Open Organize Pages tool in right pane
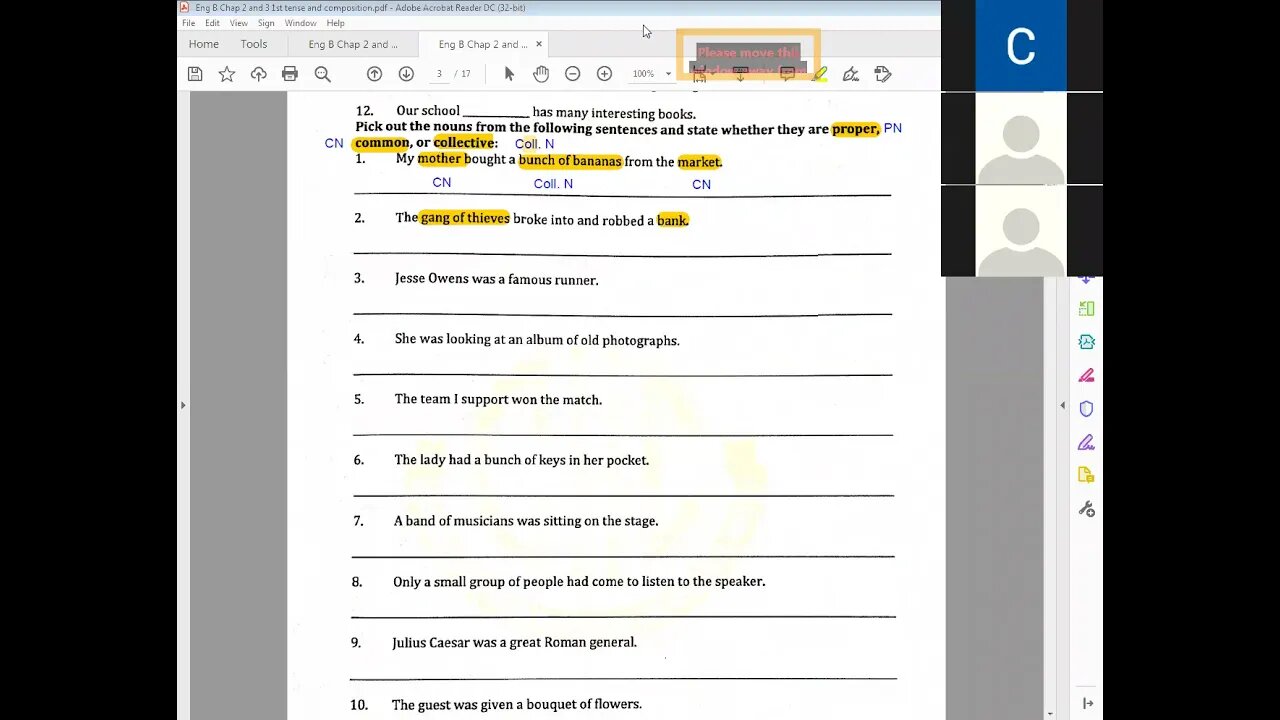The width and height of the screenshot is (1280, 720). tap(1087, 309)
